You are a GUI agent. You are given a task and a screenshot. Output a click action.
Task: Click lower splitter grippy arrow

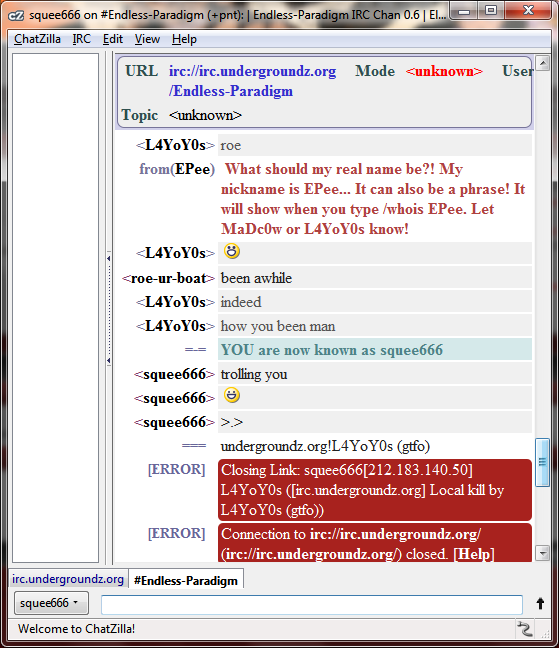(108, 361)
